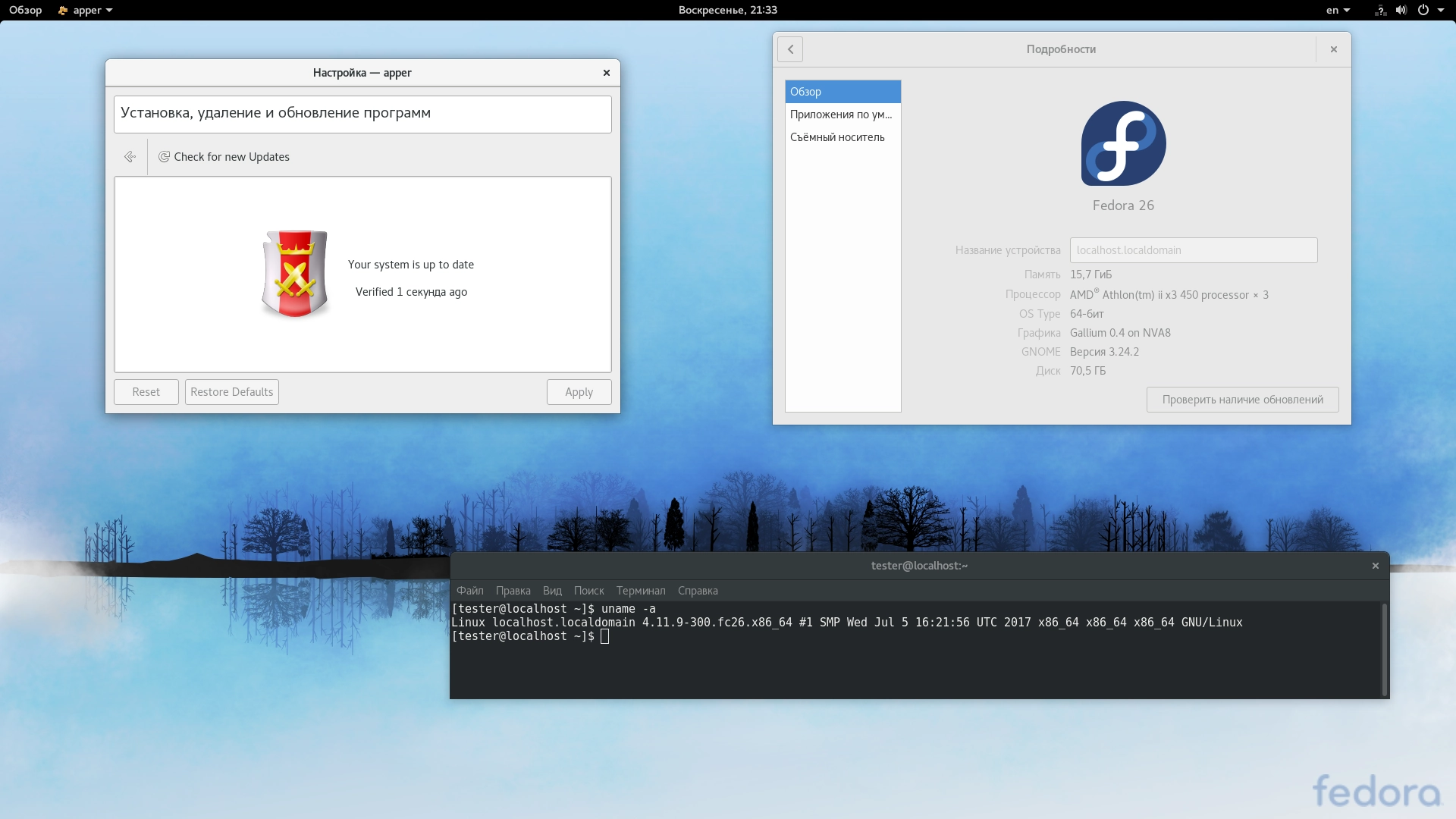Click the back arrow icon in apper settings

tap(130, 157)
